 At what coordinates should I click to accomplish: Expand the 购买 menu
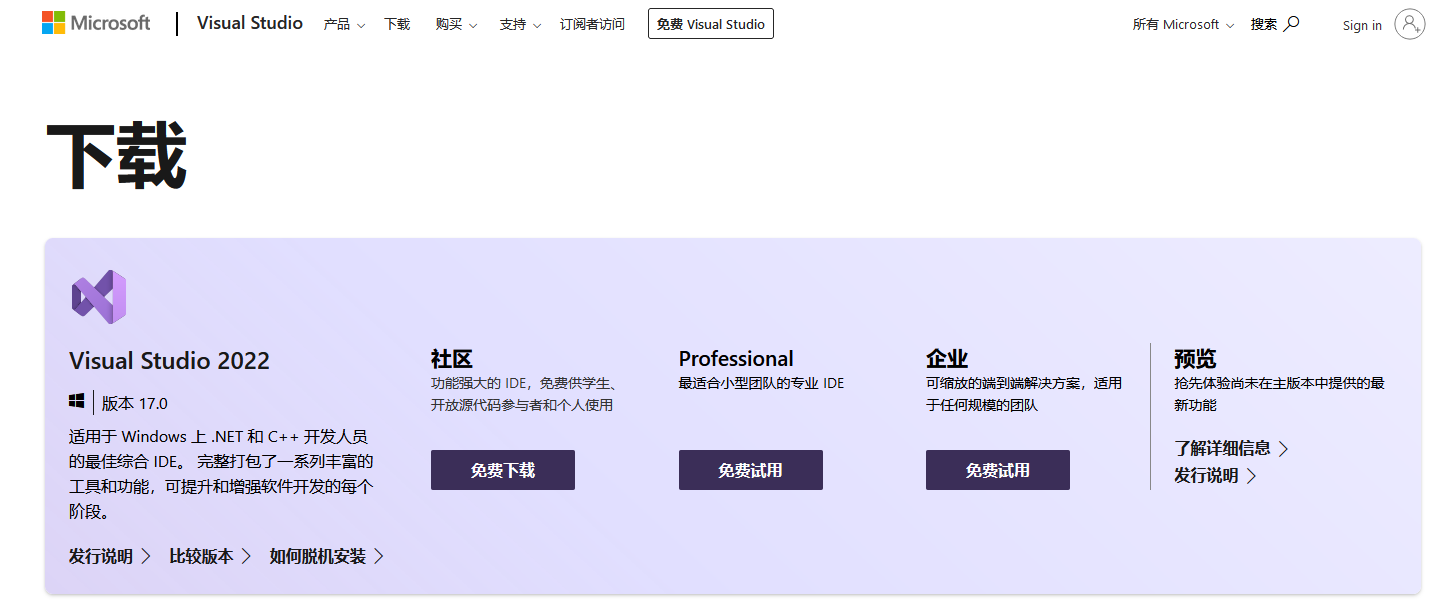point(456,24)
